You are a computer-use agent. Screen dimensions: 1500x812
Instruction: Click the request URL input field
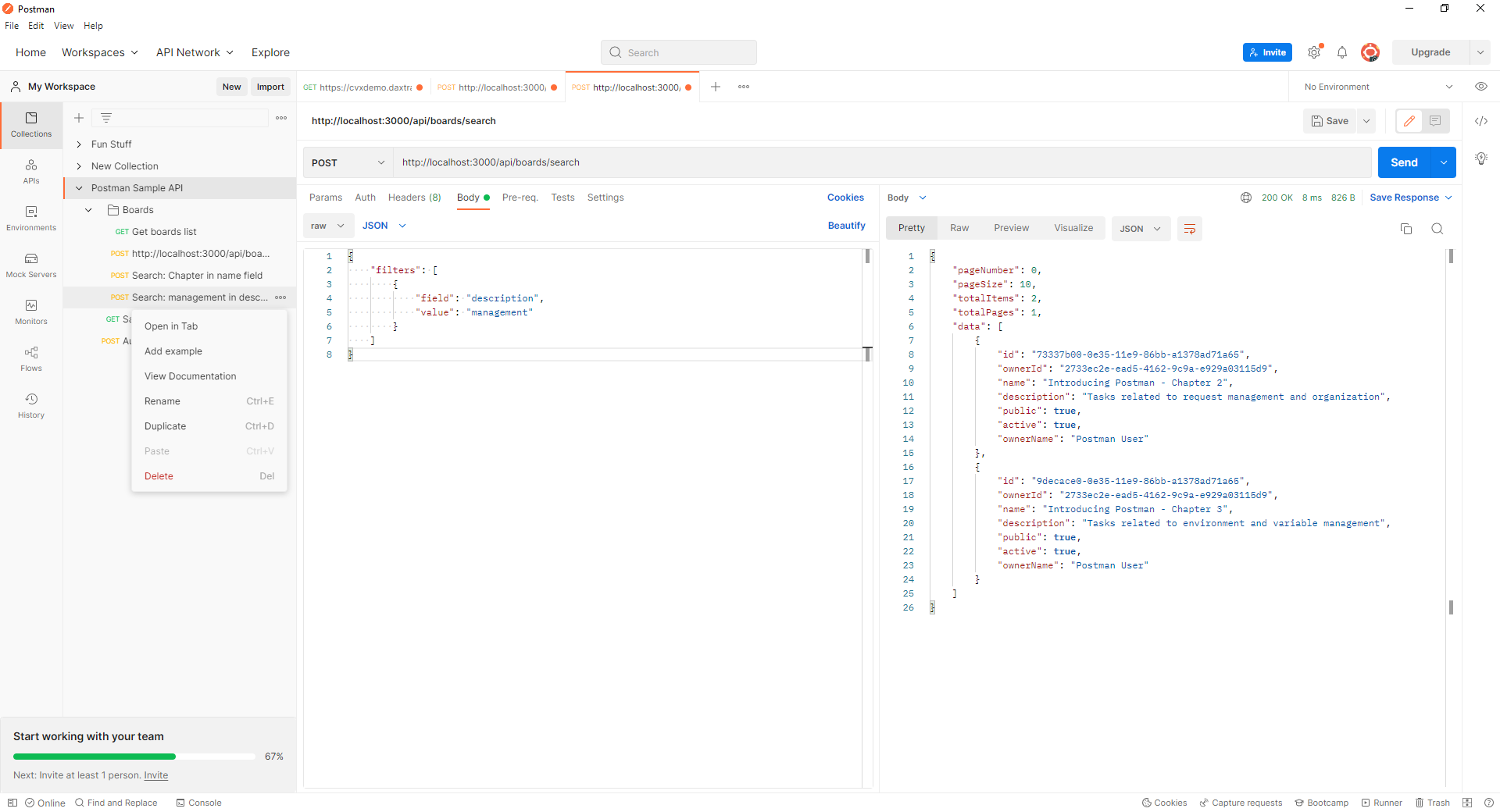point(882,162)
